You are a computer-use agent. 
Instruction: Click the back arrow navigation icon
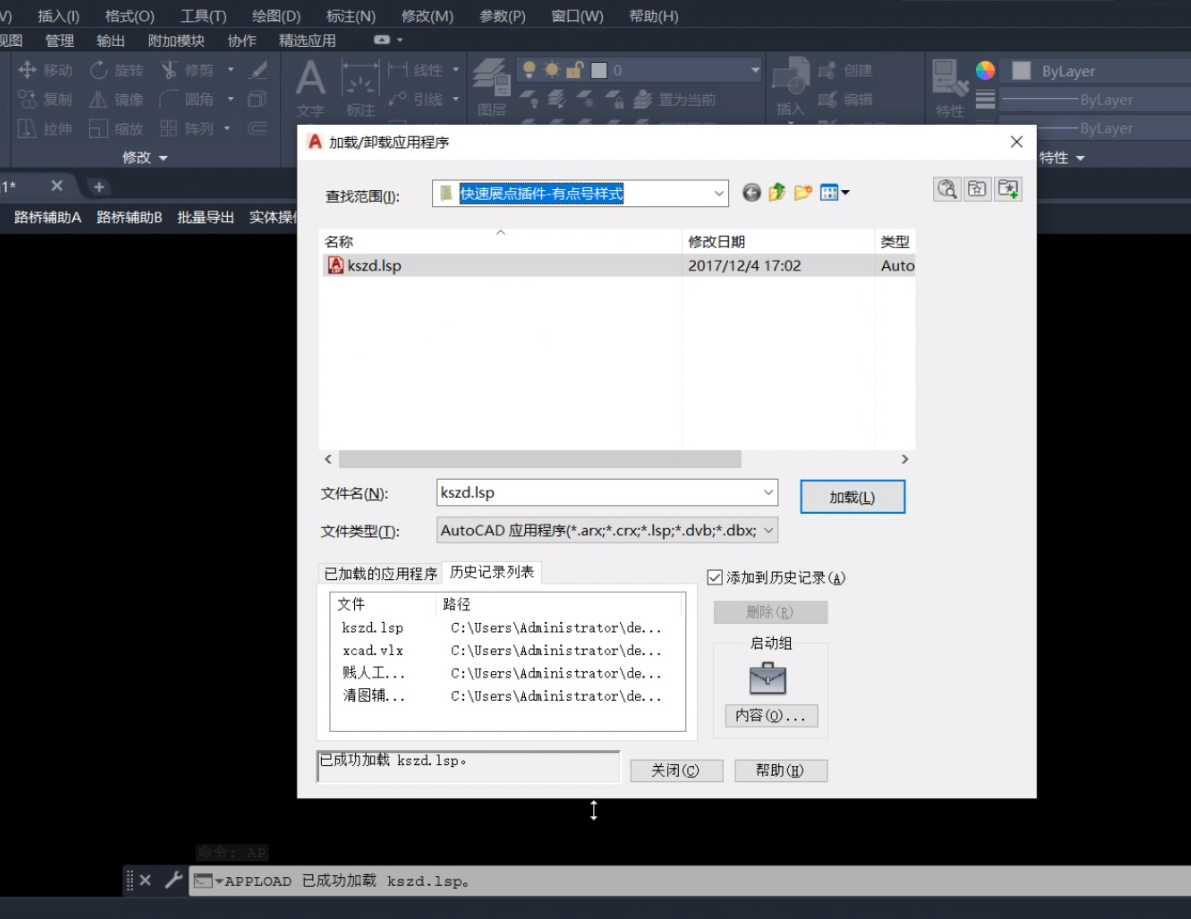coord(752,193)
